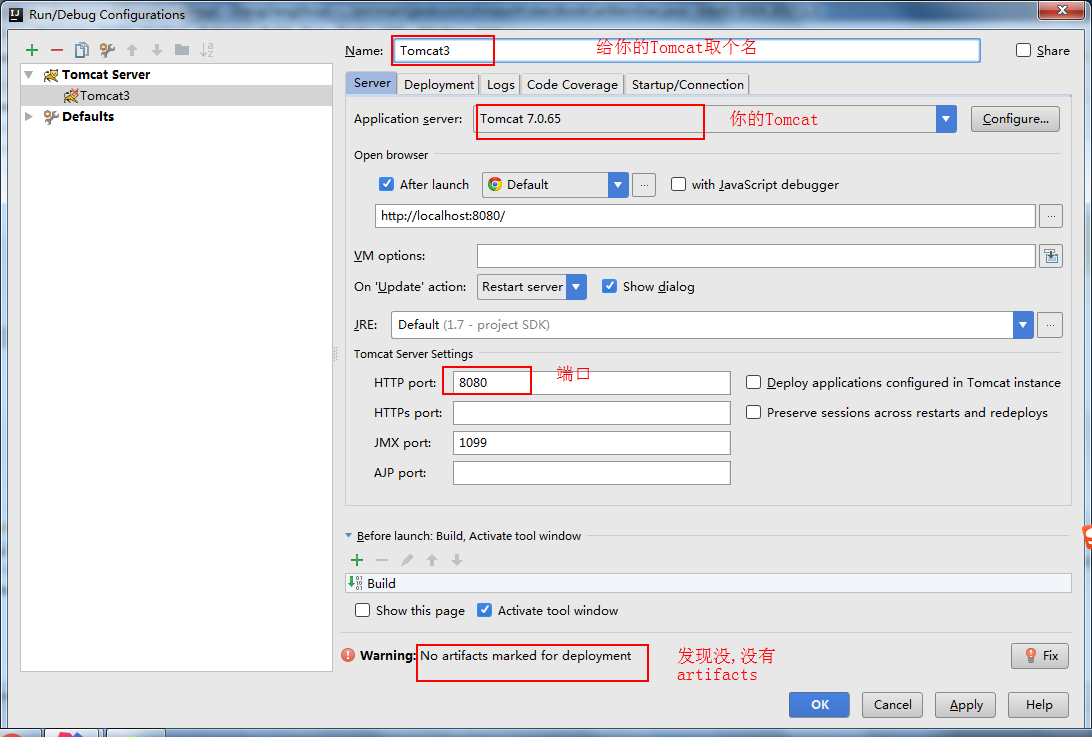Uncheck the After launch checkbox
Screen dimensions: 1092x737
(x=387, y=184)
